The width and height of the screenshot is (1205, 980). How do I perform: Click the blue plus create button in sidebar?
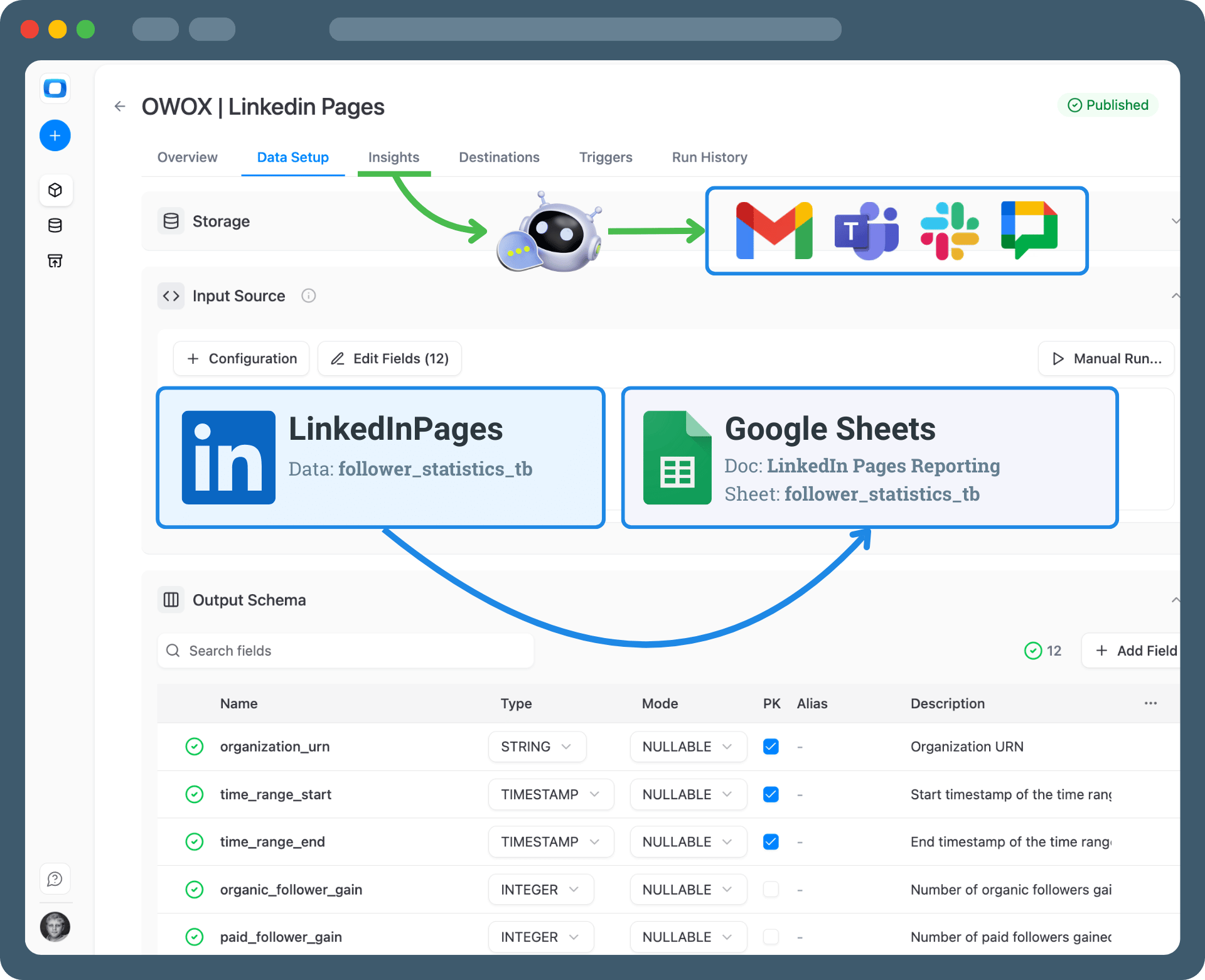55,136
